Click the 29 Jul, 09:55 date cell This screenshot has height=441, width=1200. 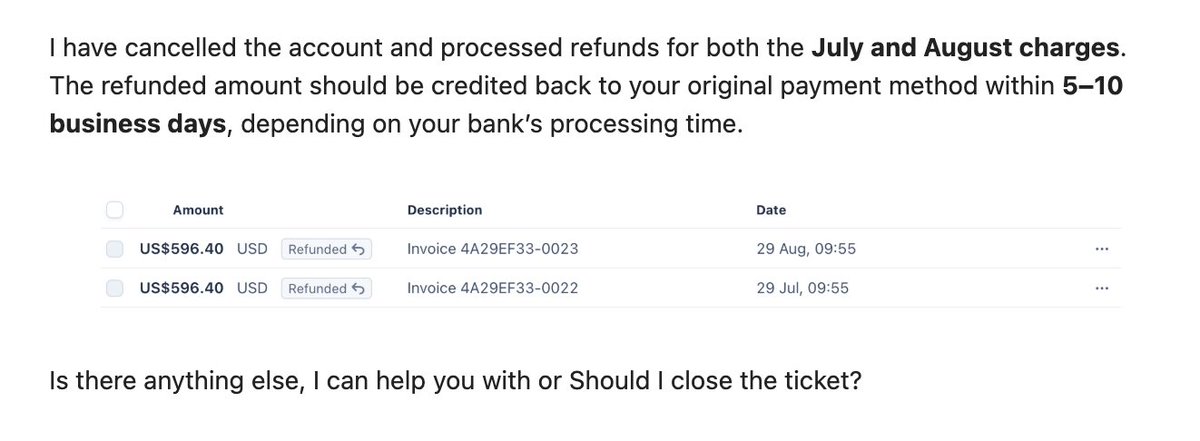pos(803,288)
